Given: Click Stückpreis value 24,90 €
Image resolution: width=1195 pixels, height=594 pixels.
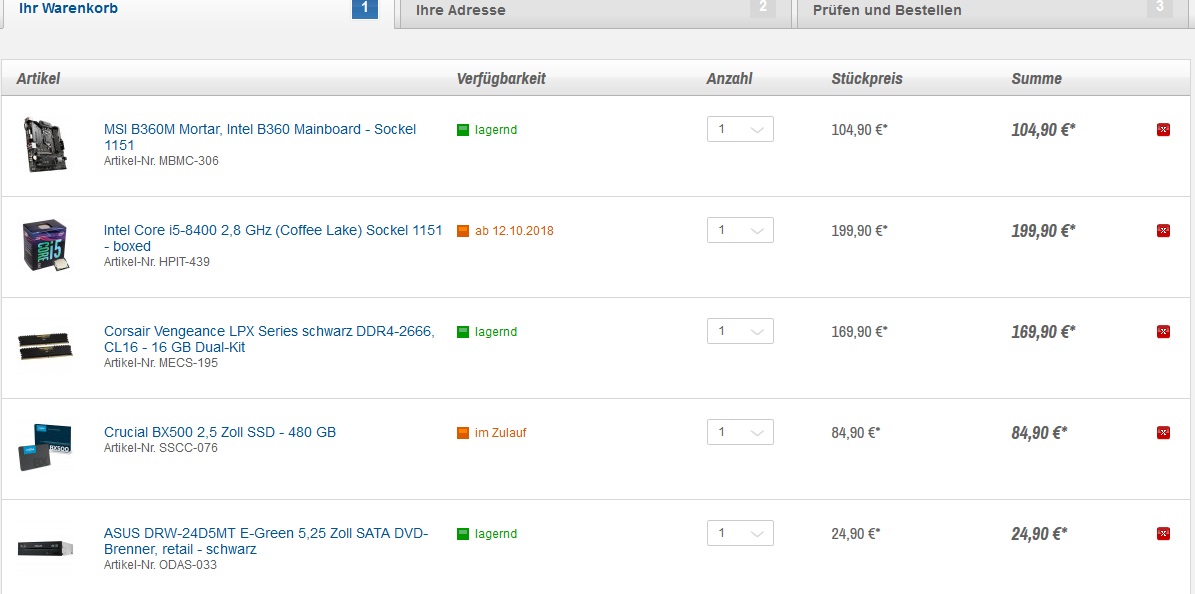Looking at the screenshot, I should 856,534.
